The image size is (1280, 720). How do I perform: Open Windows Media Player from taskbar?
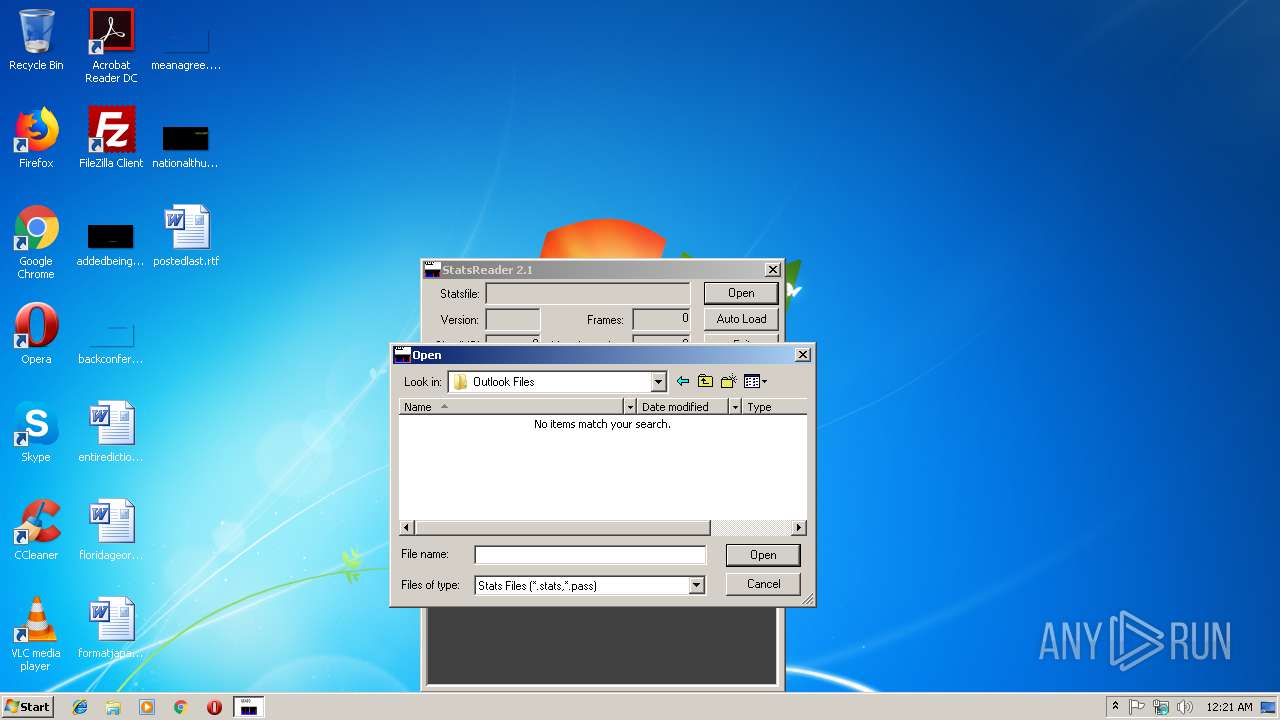click(x=147, y=707)
